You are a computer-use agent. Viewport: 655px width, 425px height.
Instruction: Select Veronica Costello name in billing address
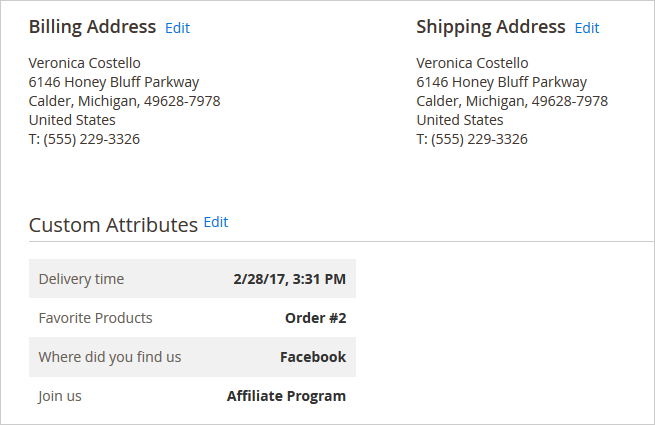pos(85,63)
